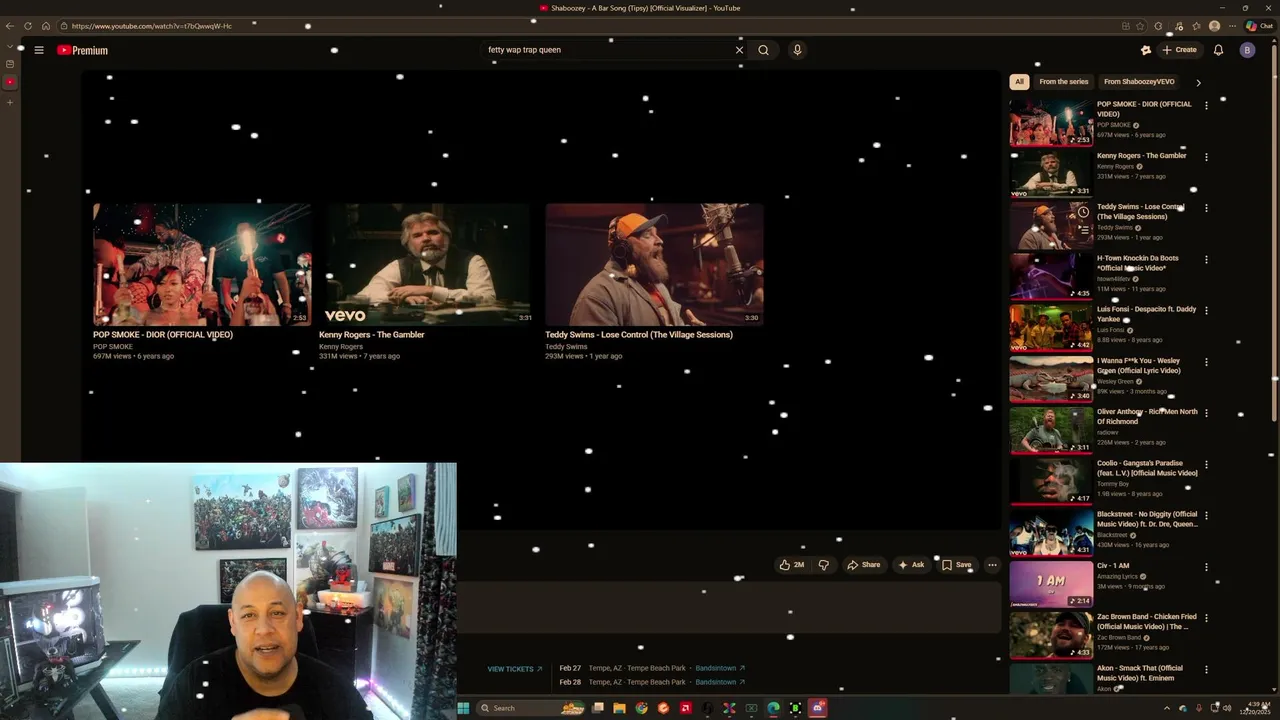Like the video with thumbs up
The width and height of the screenshot is (1280, 720).
point(792,565)
